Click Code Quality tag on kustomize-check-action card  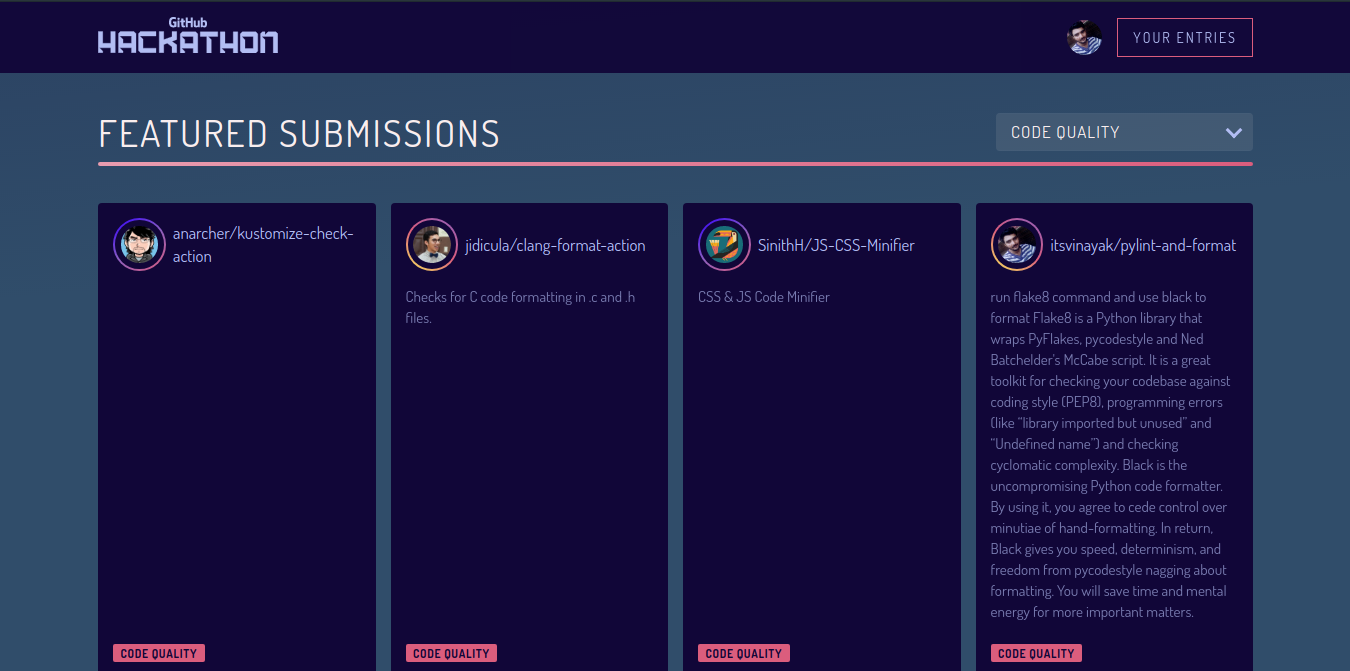click(159, 653)
